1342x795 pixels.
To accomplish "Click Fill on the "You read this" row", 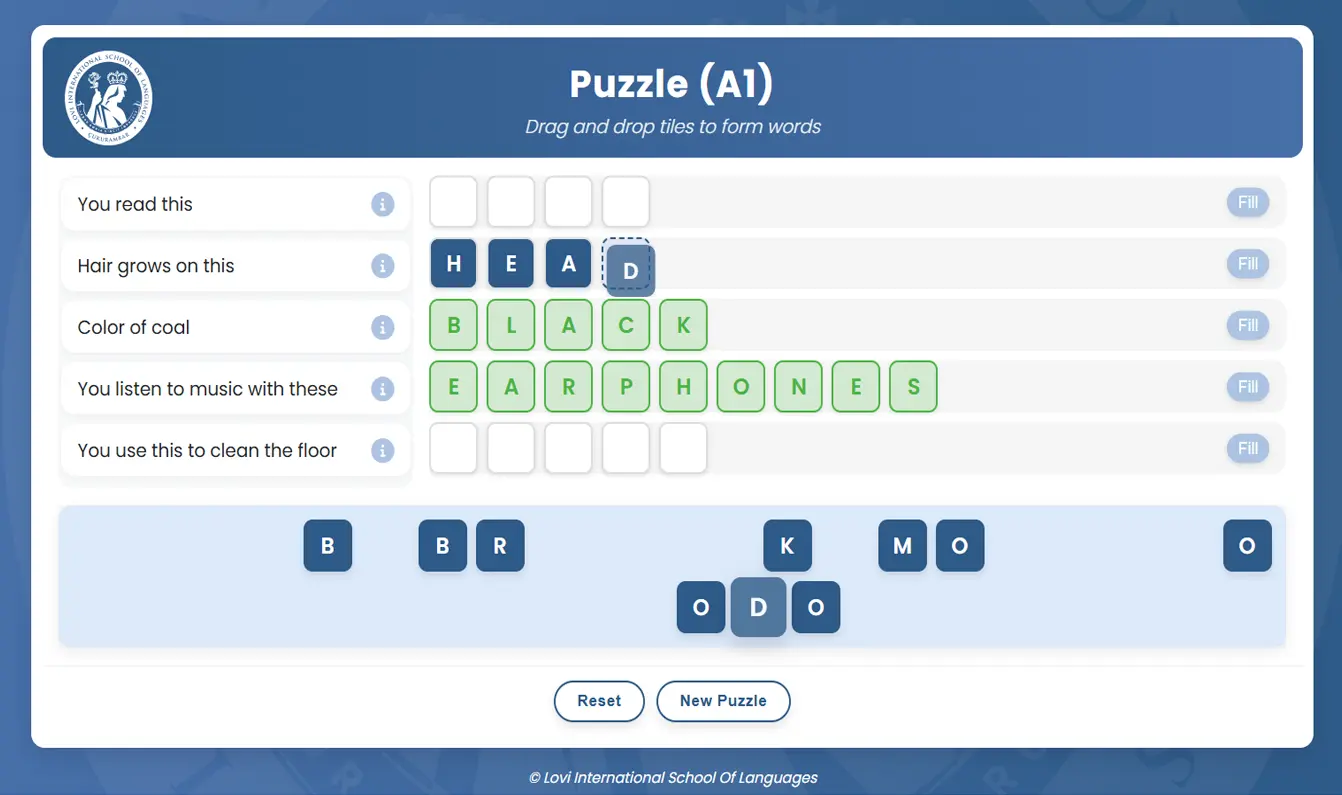I will (1247, 202).
